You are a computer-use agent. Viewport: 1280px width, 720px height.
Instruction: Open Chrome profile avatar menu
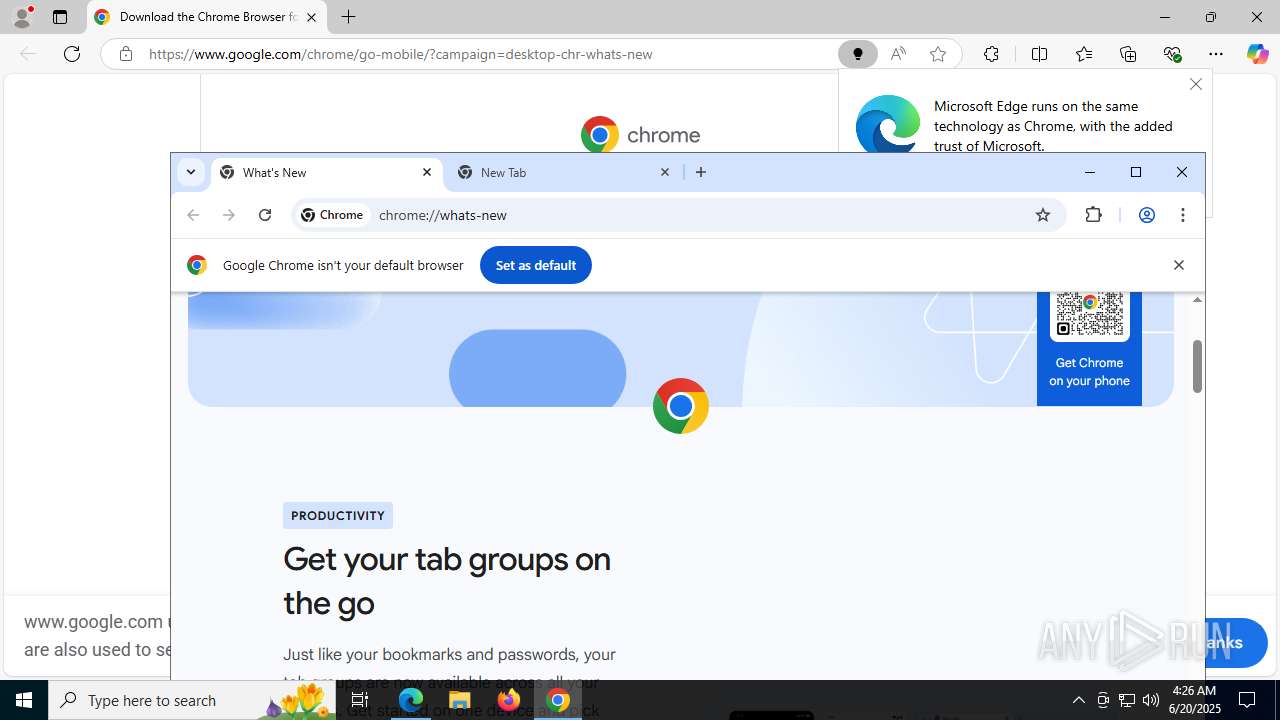pyautogui.click(x=1147, y=215)
